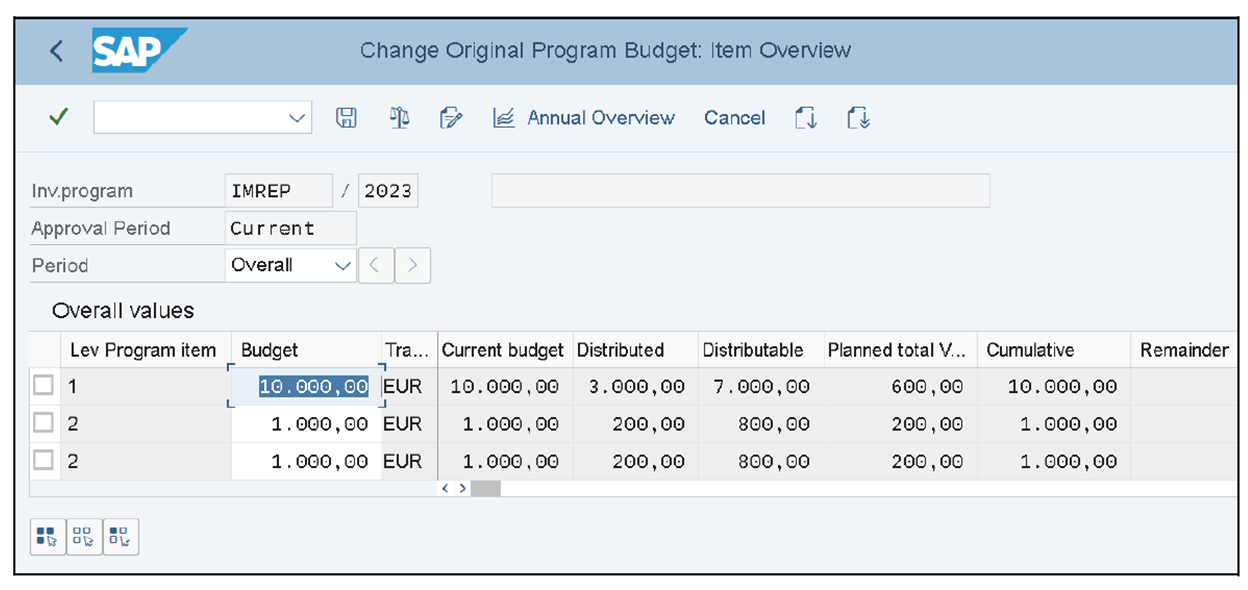This screenshot has height=590, width=1248.
Task: Open the text editor notepad-pencil icon
Action: [451, 118]
